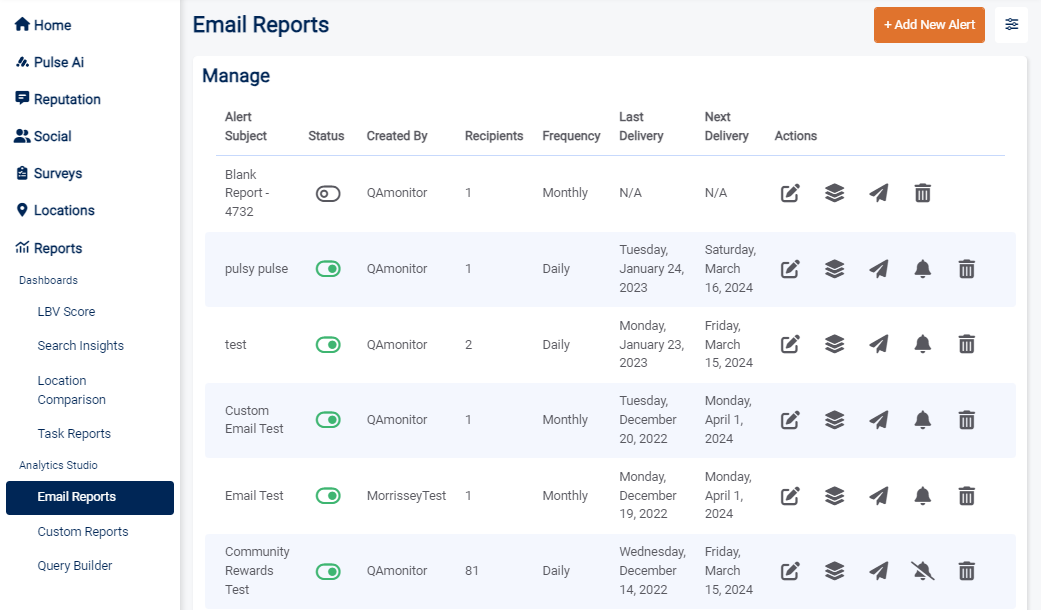Image resolution: width=1041 pixels, height=610 pixels.
Task: Edit the pulsy pulse alert
Action: coord(789,268)
